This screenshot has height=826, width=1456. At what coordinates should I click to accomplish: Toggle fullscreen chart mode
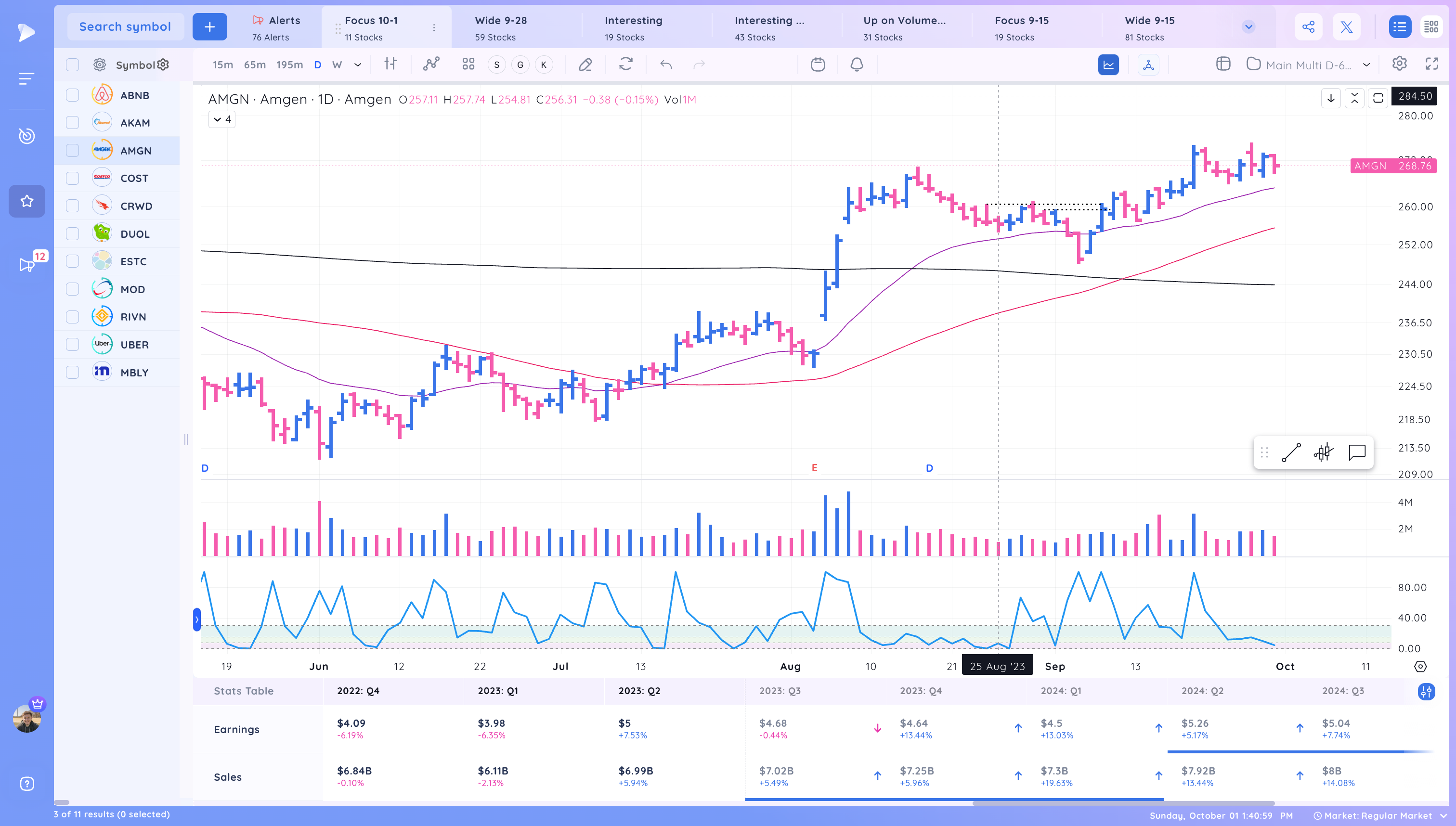(x=1431, y=64)
